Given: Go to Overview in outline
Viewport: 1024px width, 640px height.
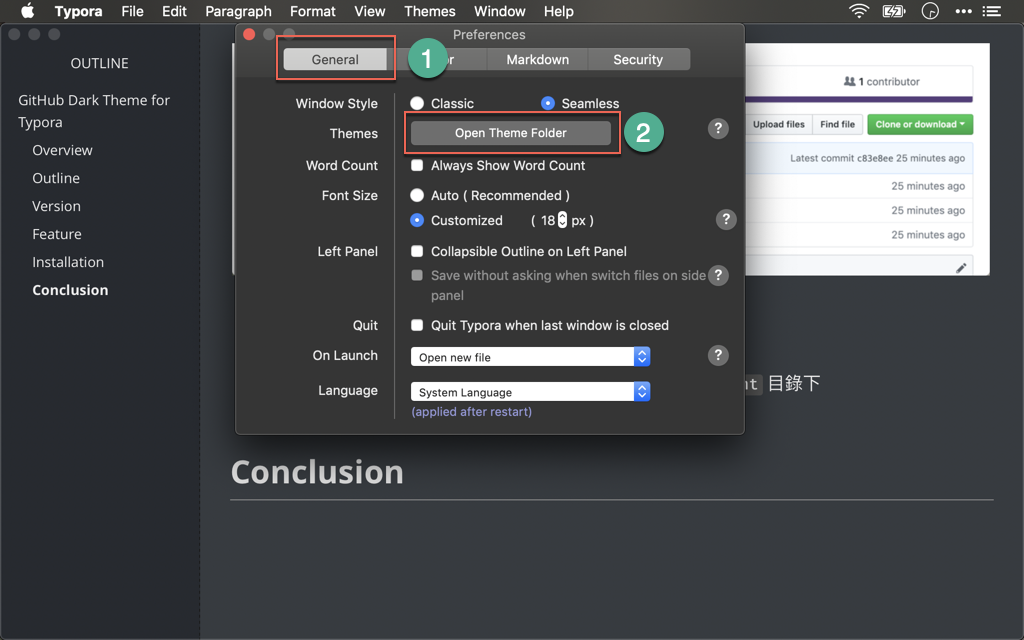Looking at the screenshot, I should click(63, 150).
